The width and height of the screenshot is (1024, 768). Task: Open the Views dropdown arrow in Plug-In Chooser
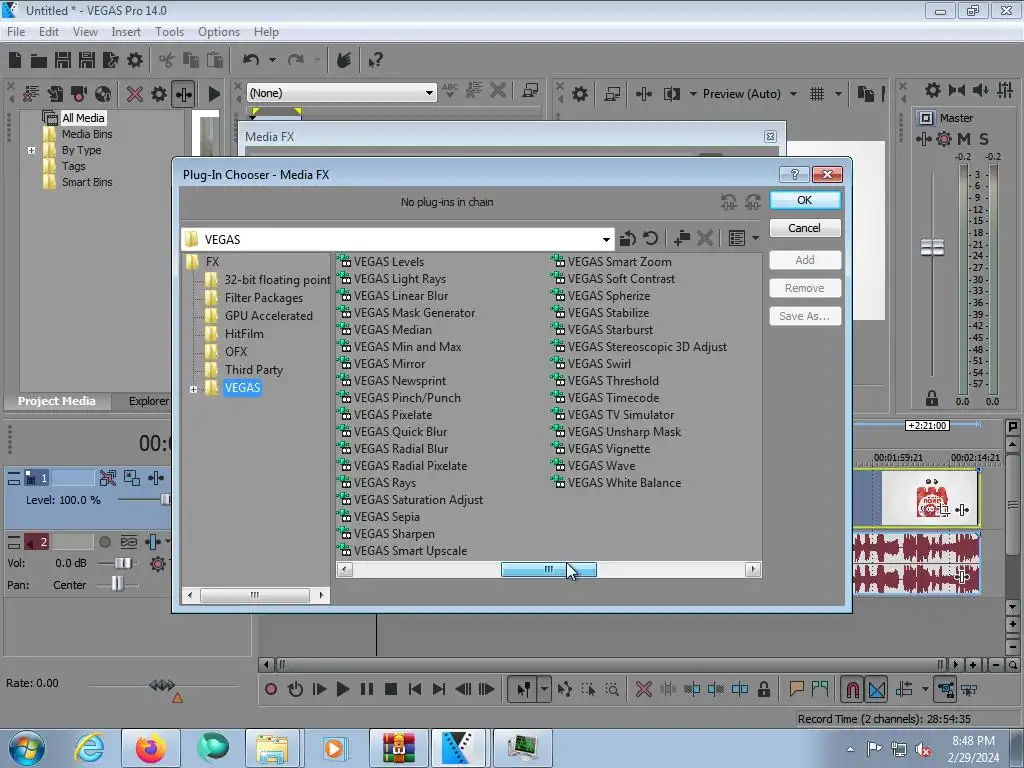[x=756, y=238]
